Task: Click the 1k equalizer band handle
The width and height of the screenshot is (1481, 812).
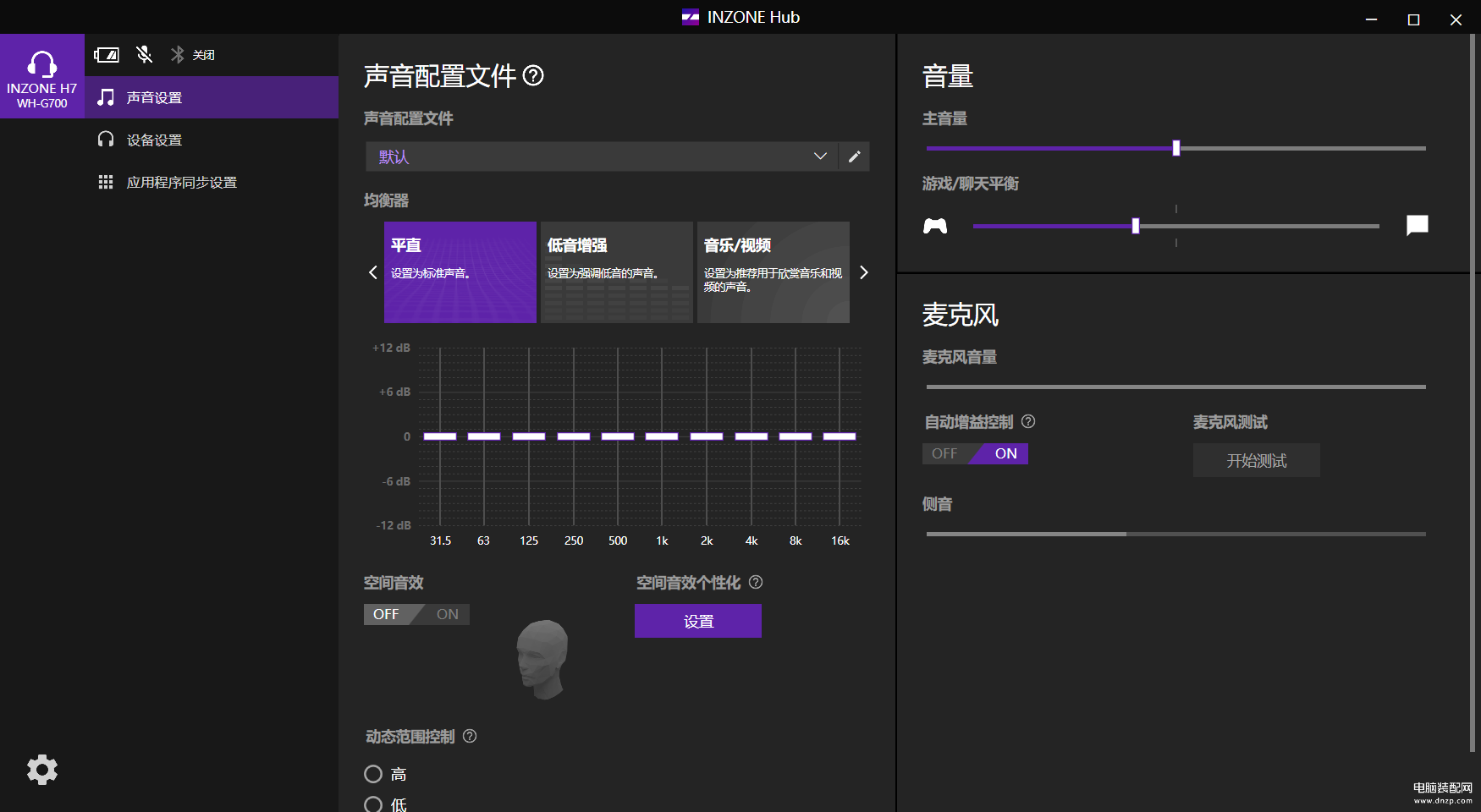Action: click(662, 436)
